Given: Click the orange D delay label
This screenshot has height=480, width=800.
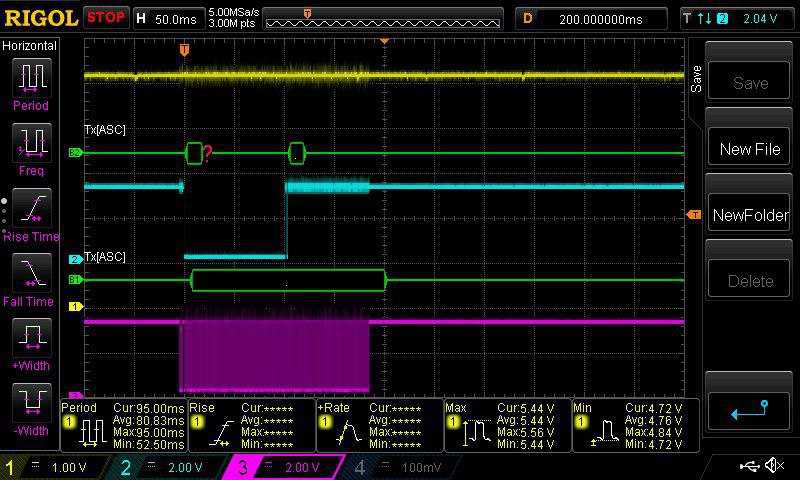Looking at the screenshot, I should click(x=528, y=19).
